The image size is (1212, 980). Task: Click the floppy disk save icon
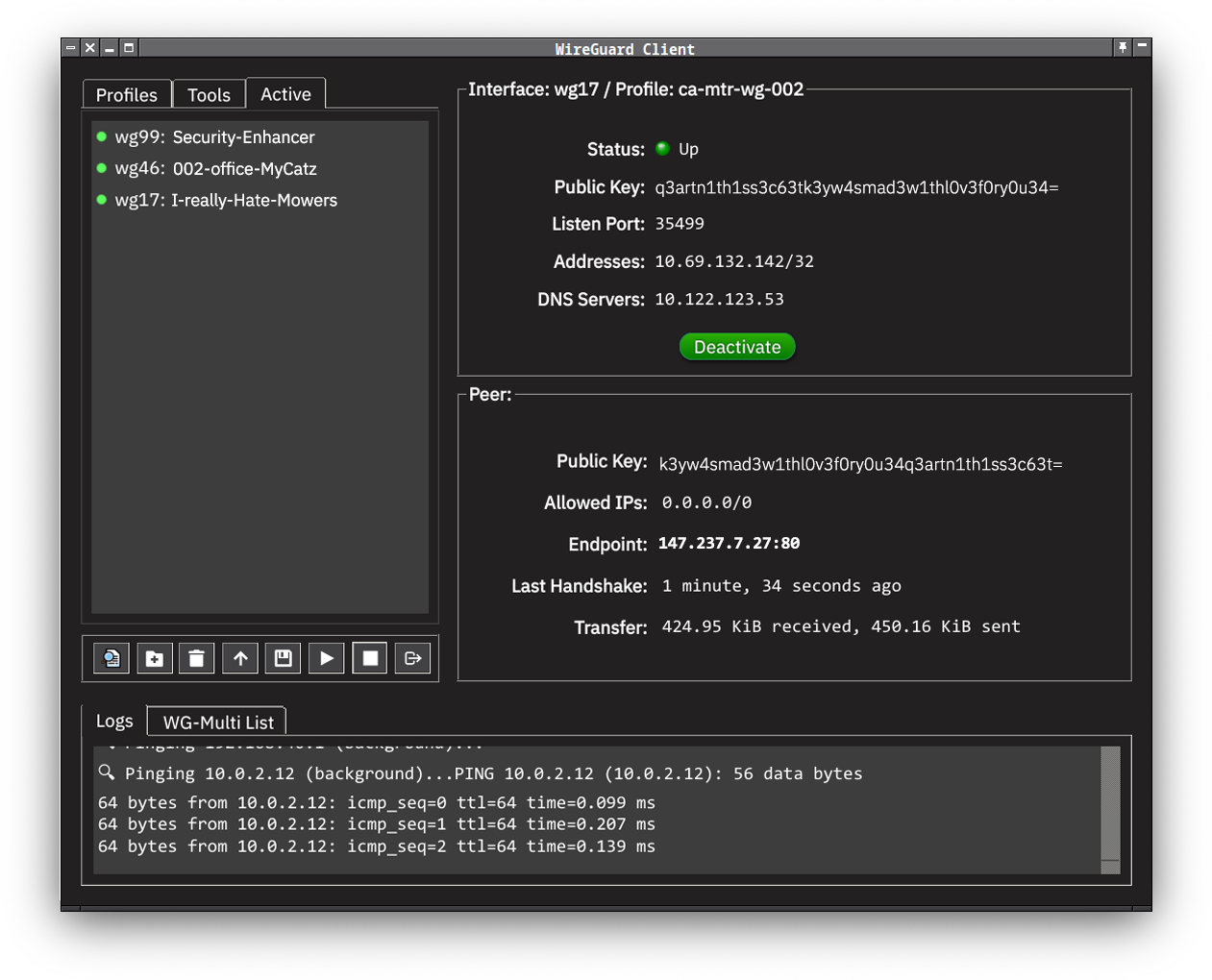pyautogui.click(x=284, y=658)
